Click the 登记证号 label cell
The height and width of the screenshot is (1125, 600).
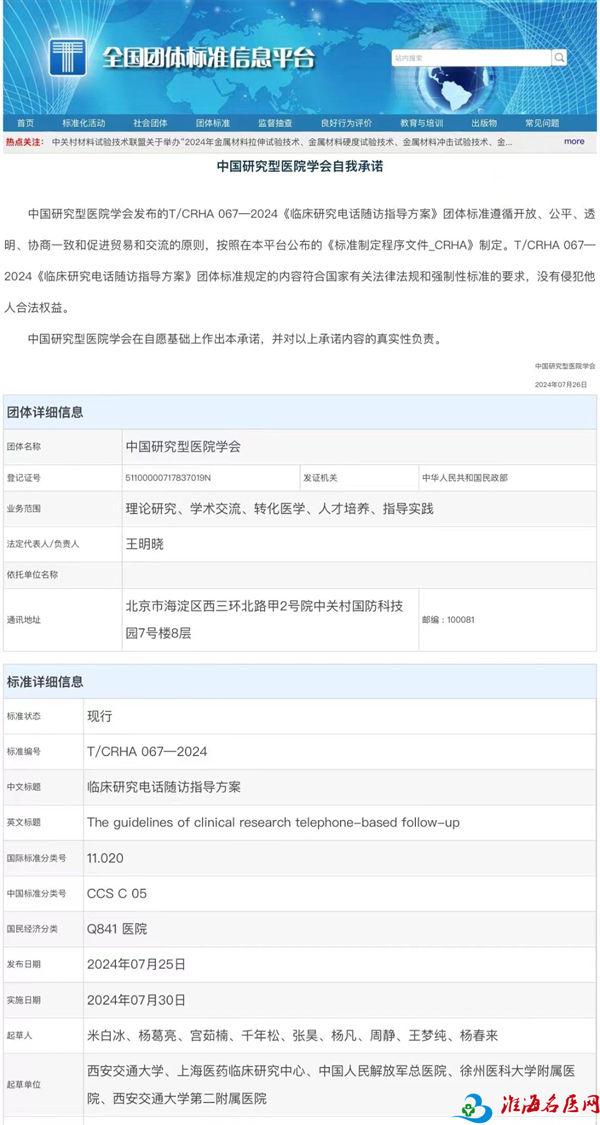click(62, 478)
